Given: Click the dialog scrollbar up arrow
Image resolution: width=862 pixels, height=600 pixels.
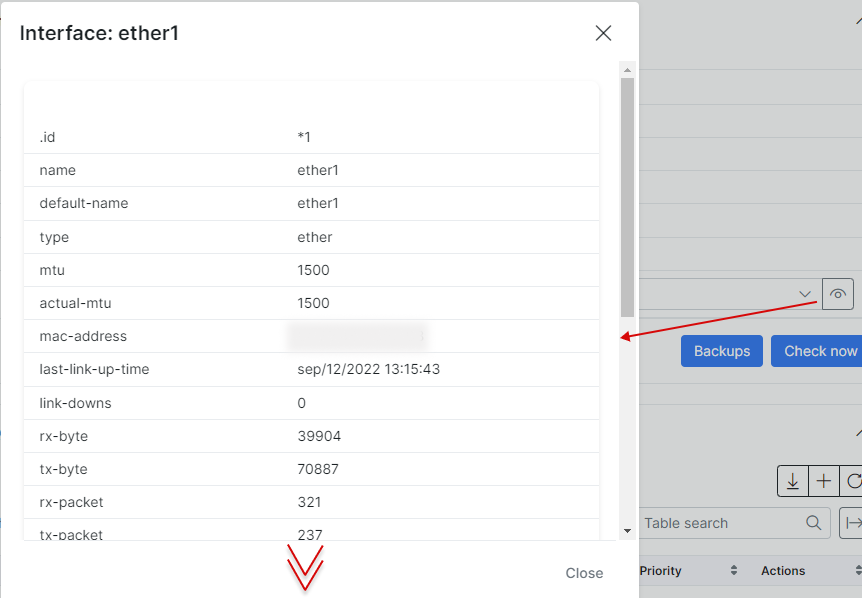Looking at the screenshot, I should [627, 70].
